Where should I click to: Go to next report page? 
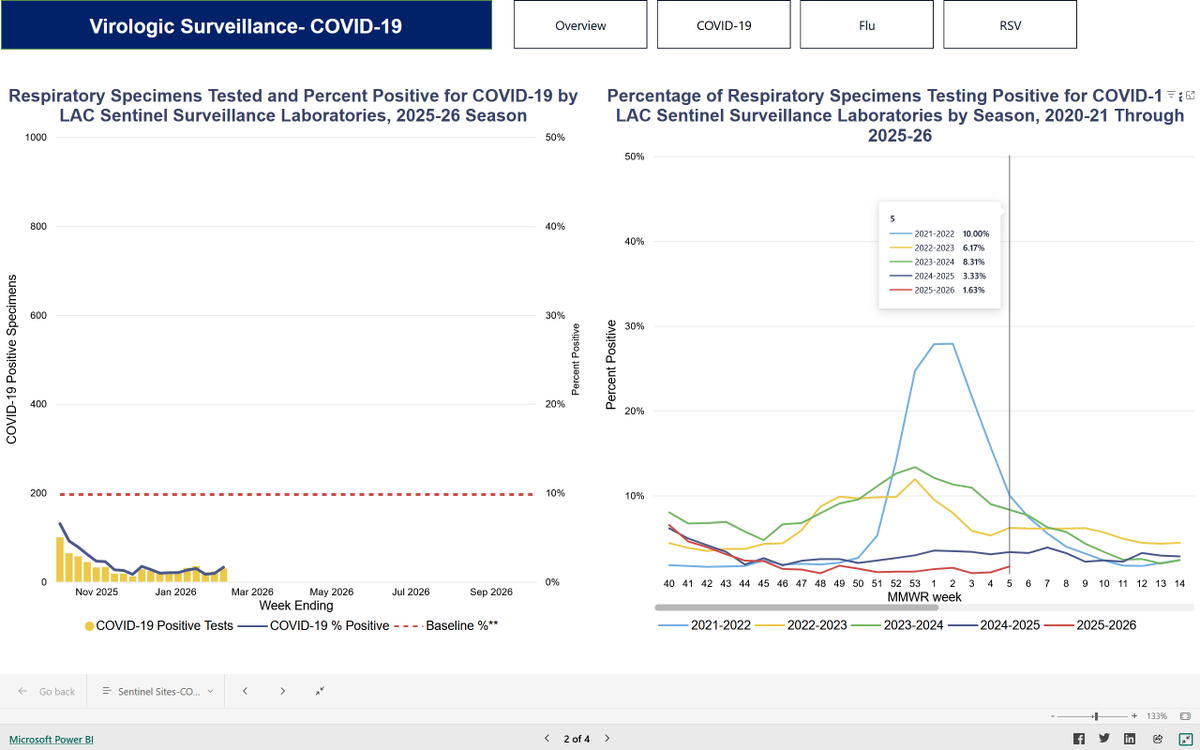click(607, 739)
